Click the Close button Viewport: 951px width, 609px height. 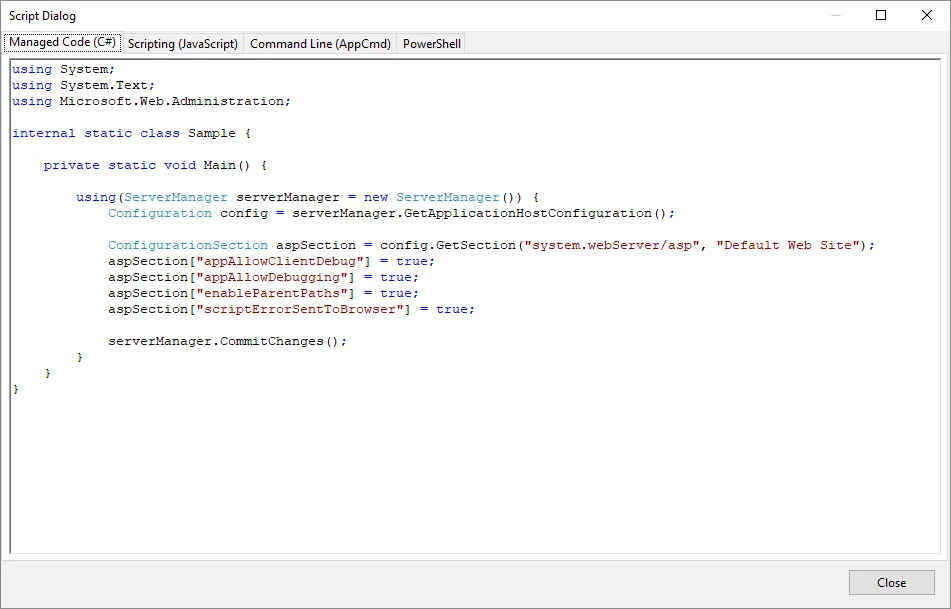click(x=892, y=582)
